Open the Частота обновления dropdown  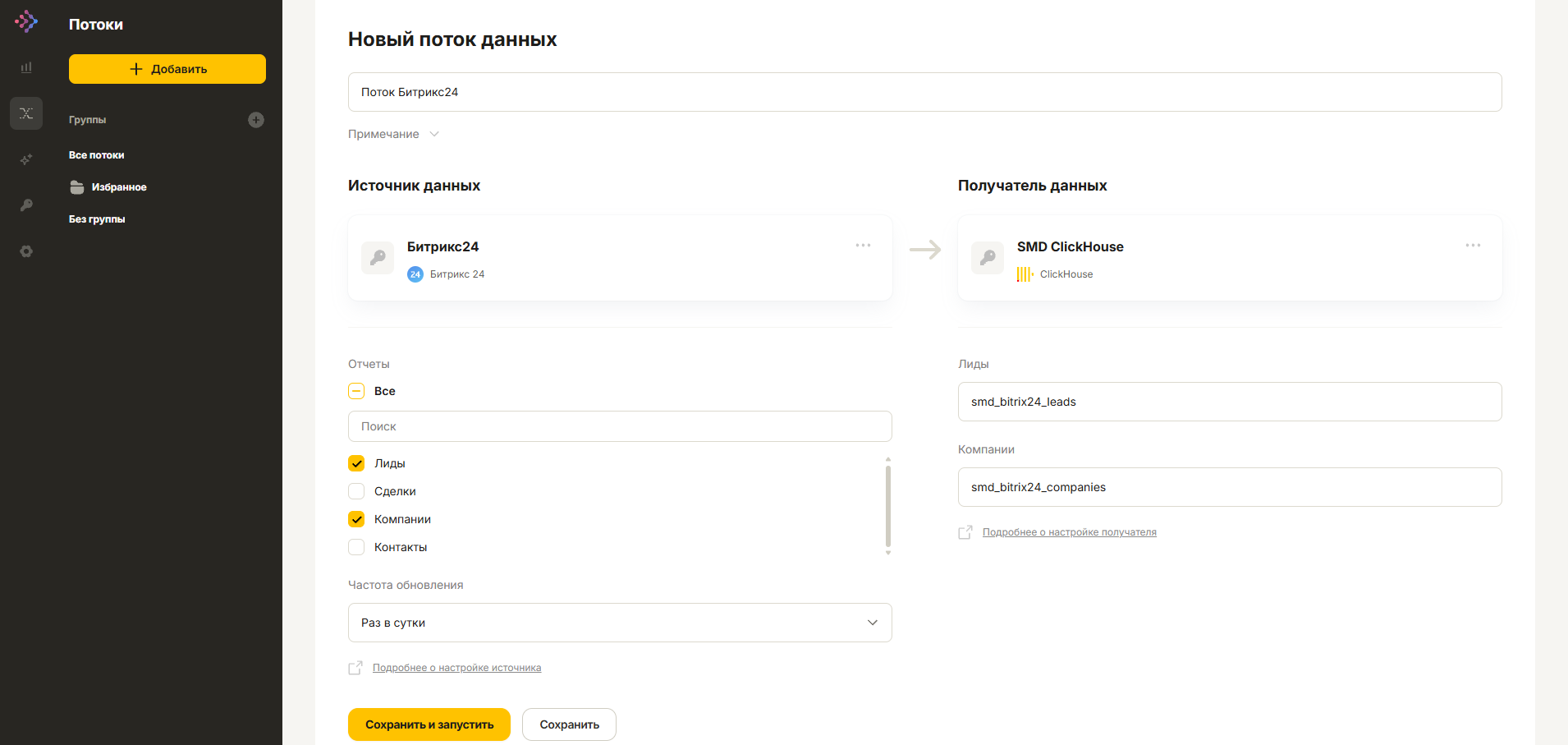coord(620,623)
